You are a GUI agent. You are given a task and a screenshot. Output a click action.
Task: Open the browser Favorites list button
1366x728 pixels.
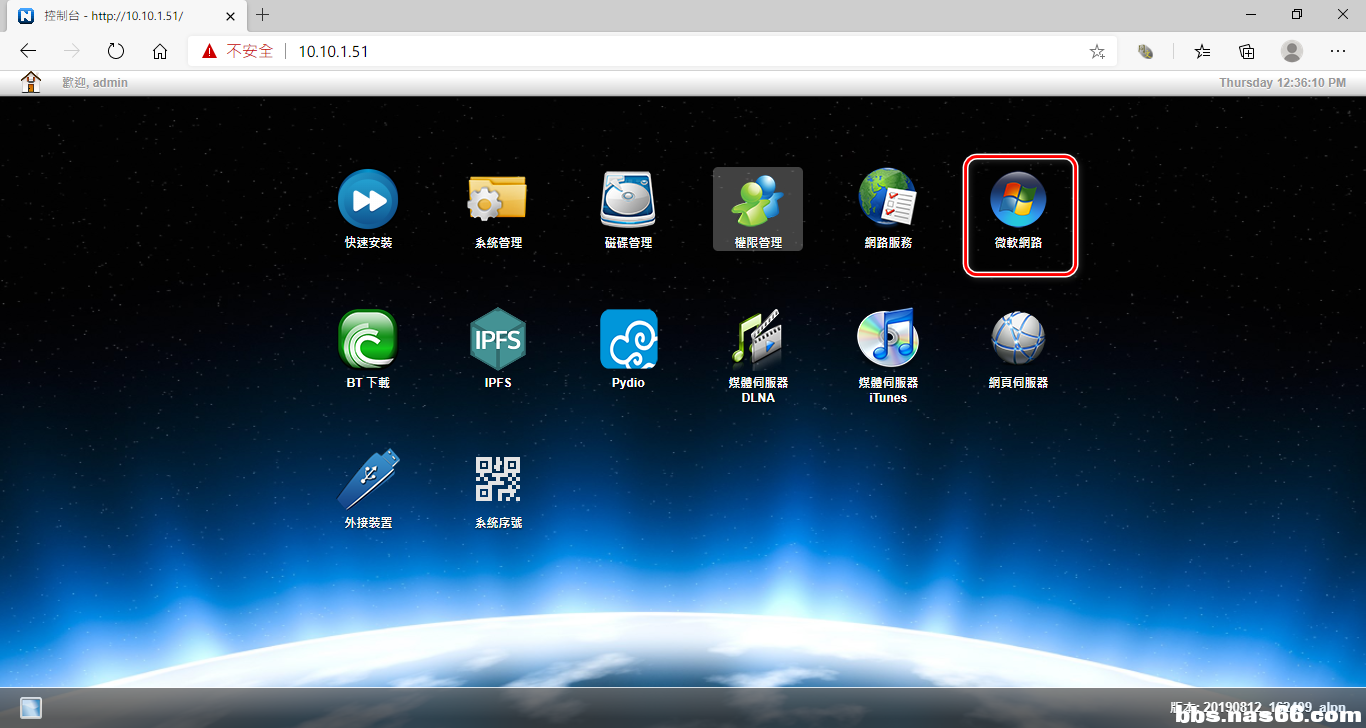[x=1203, y=51]
